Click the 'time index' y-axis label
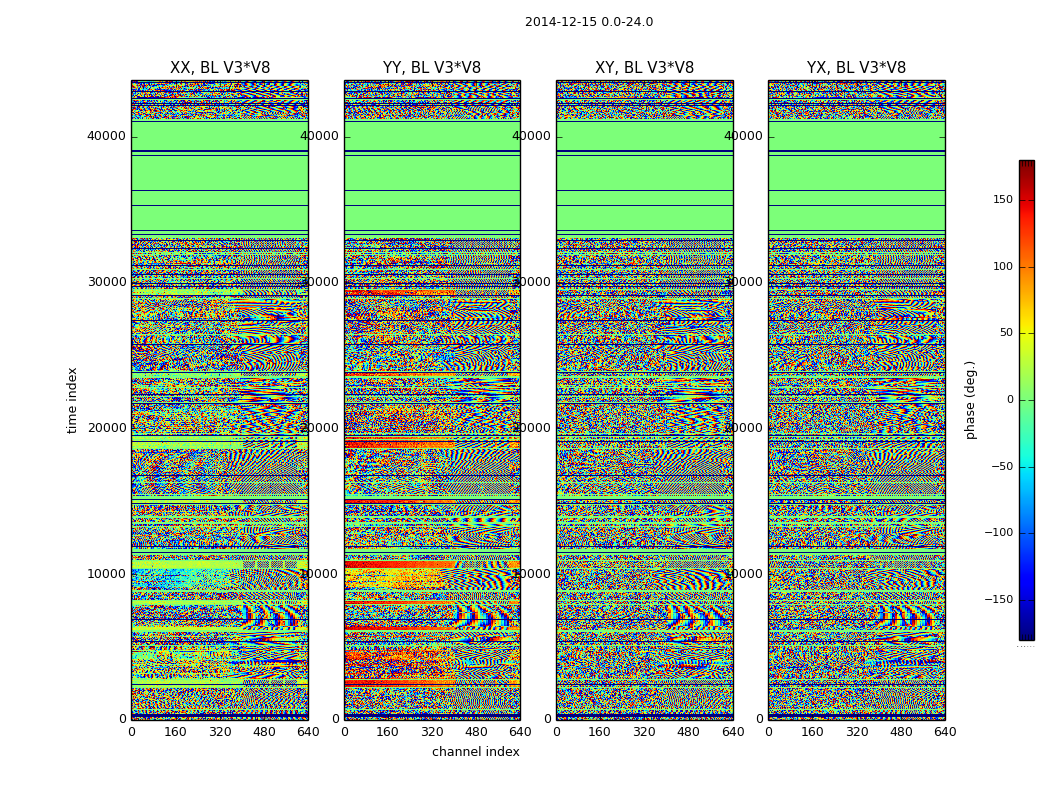Screen dimensions: 1050x800 coord(72,400)
